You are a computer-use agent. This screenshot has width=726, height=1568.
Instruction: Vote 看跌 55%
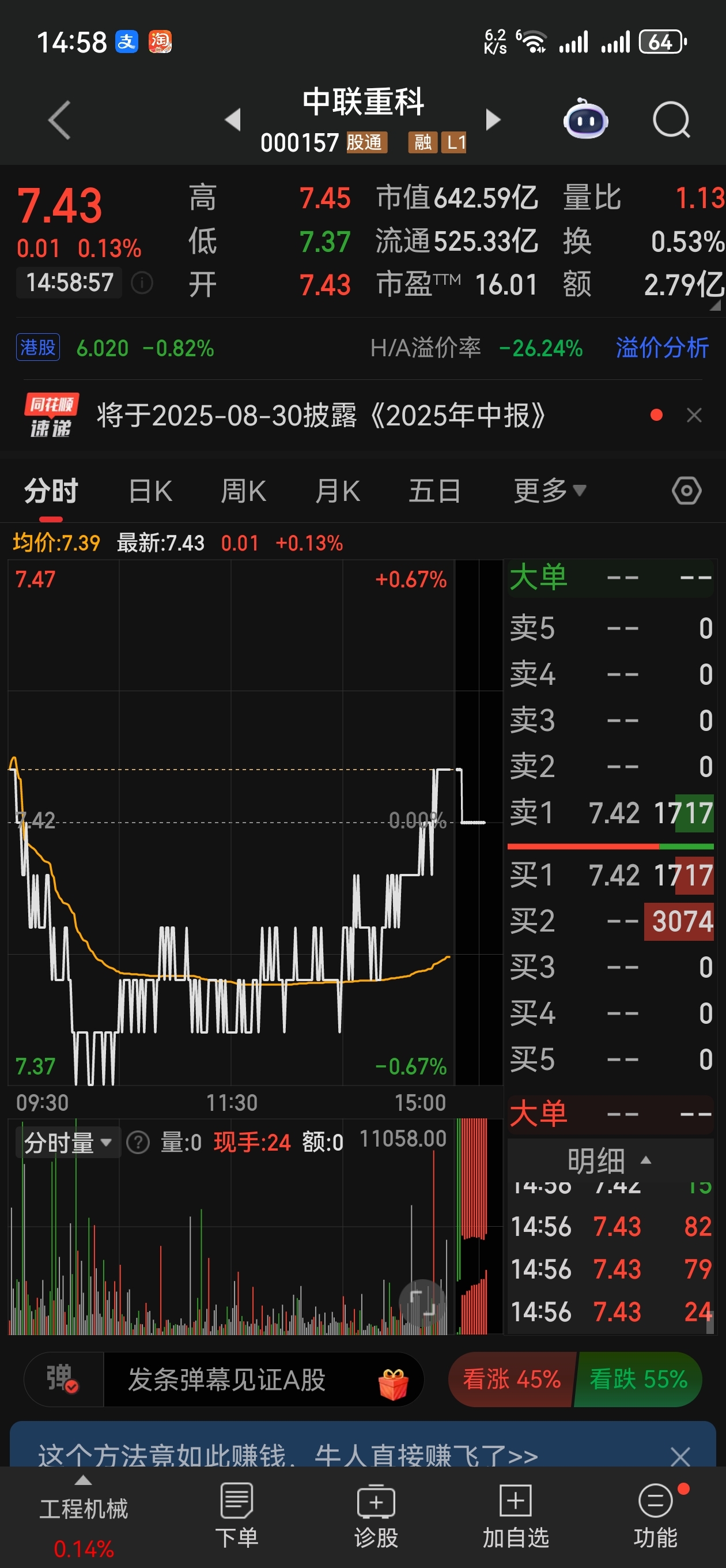(638, 1379)
